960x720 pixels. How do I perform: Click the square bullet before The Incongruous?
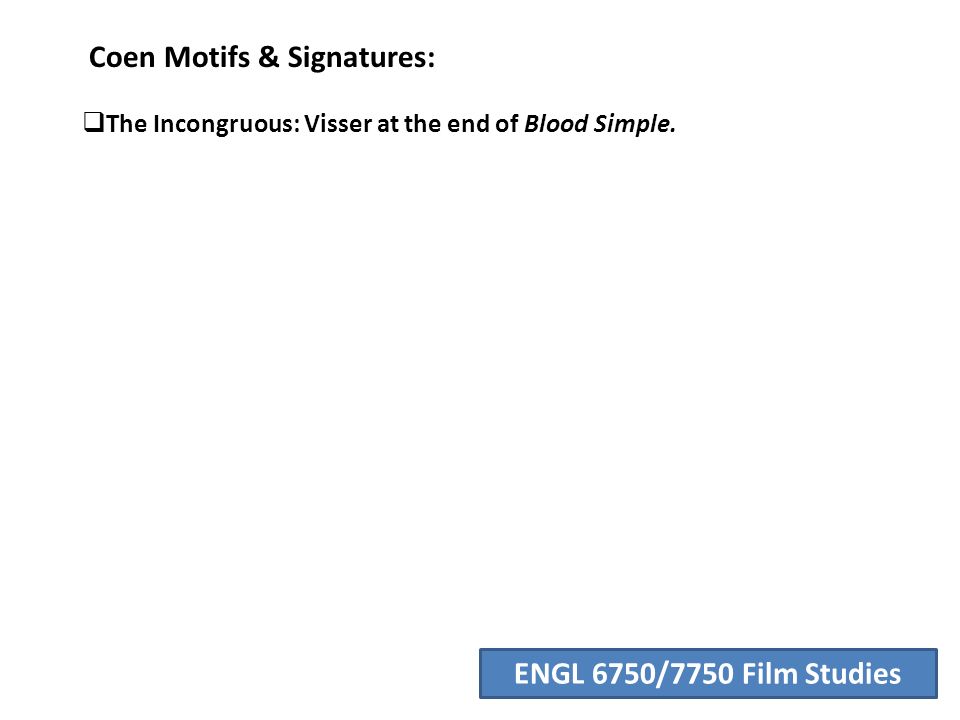coord(94,122)
